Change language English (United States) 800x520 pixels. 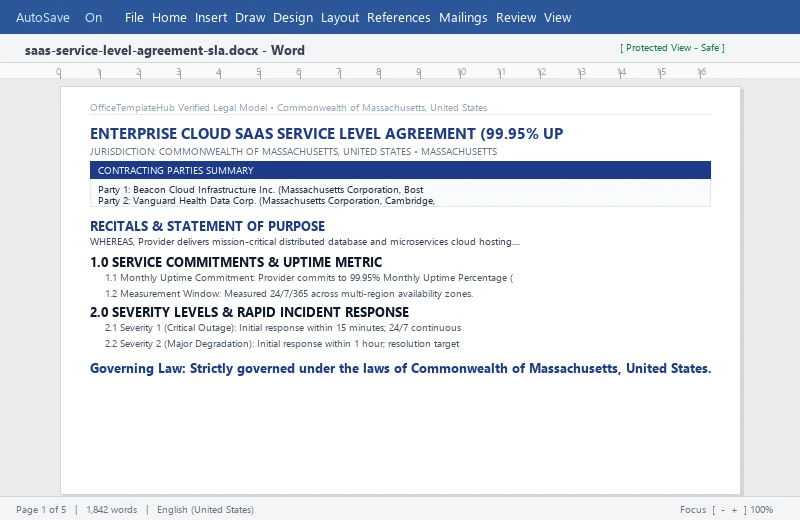(x=205, y=509)
